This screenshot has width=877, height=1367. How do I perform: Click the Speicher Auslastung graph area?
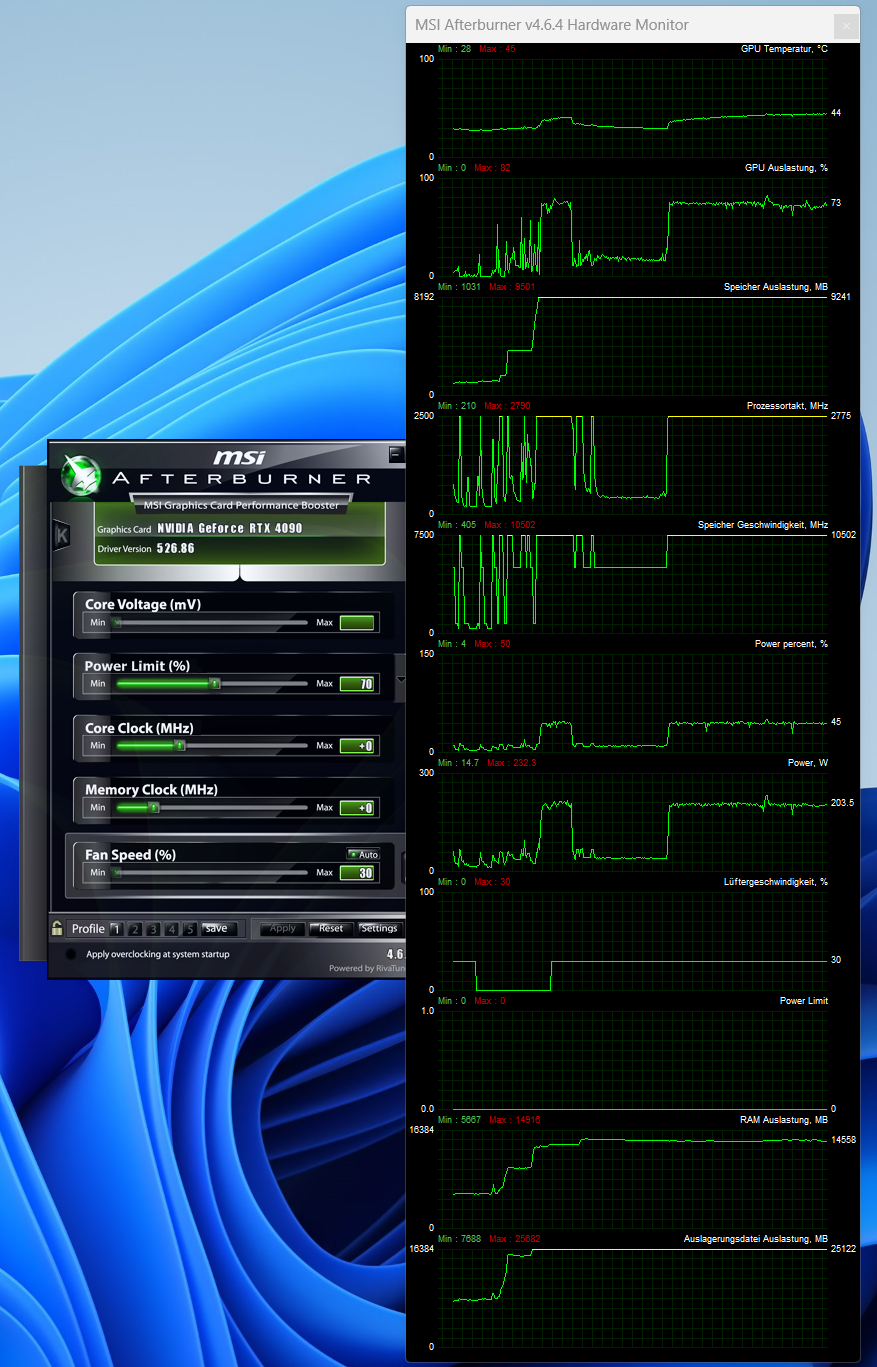point(633,346)
